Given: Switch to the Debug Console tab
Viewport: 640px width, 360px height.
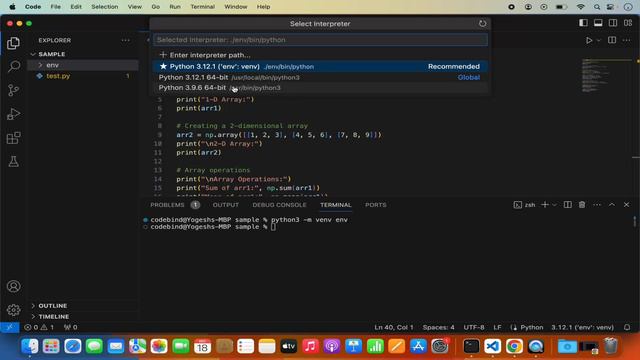Looking at the screenshot, I should [x=279, y=205].
